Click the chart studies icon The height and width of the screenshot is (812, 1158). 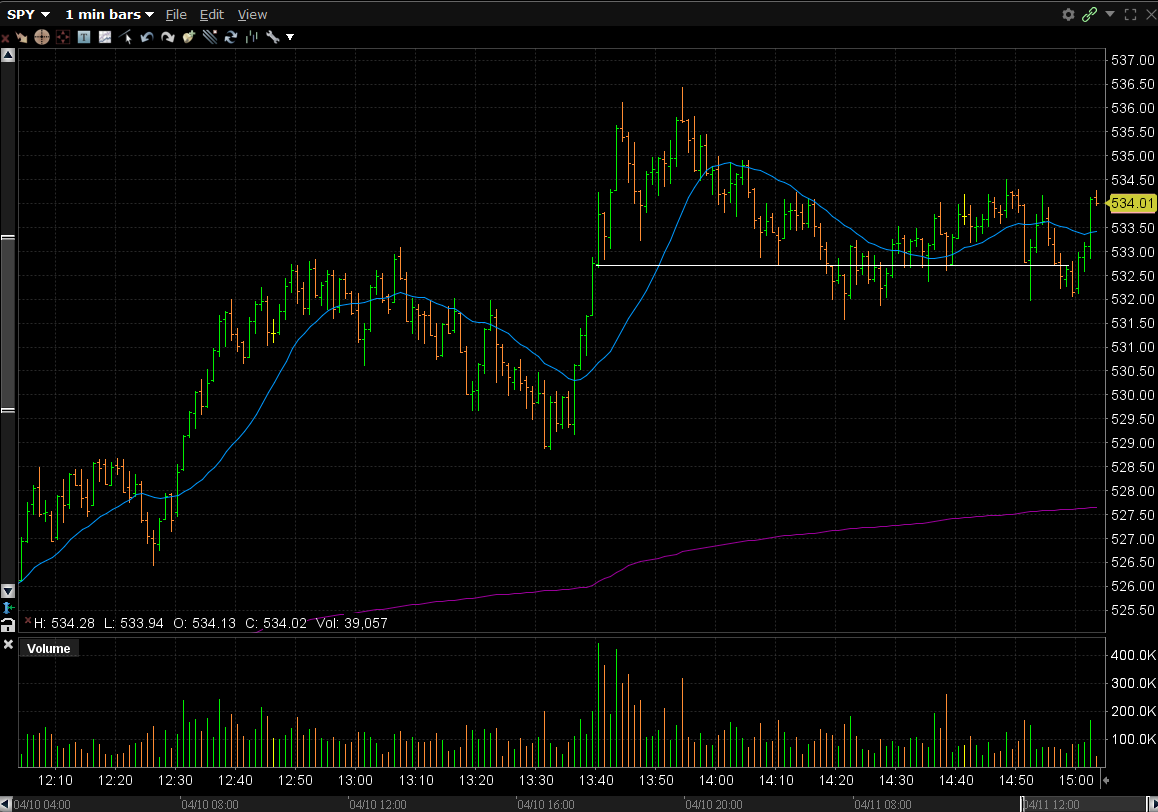pyautogui.click(x=105, y=37)
